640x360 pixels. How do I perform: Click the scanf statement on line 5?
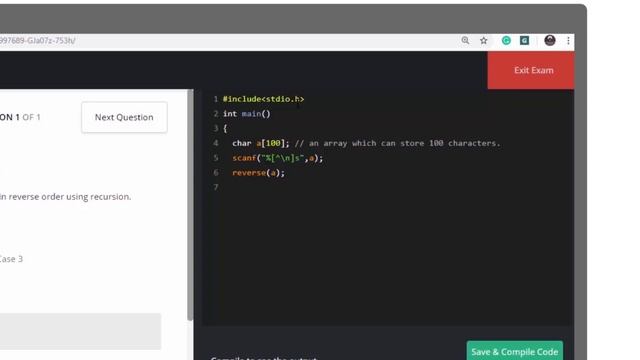[278, 158]
